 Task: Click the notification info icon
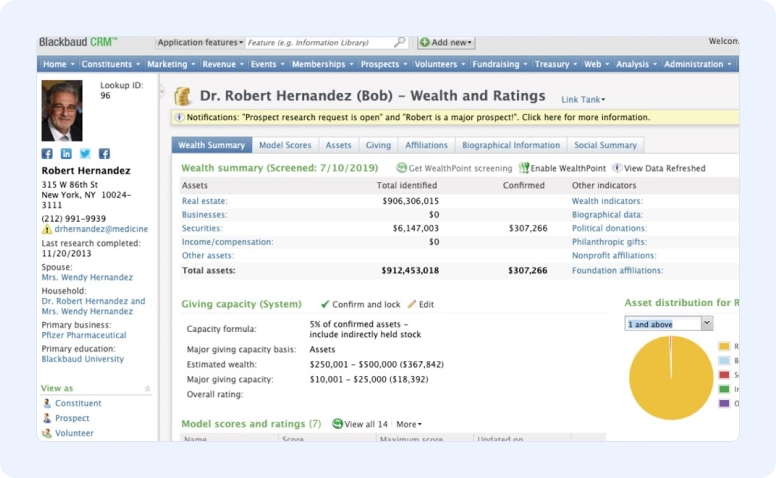[179, 117]
